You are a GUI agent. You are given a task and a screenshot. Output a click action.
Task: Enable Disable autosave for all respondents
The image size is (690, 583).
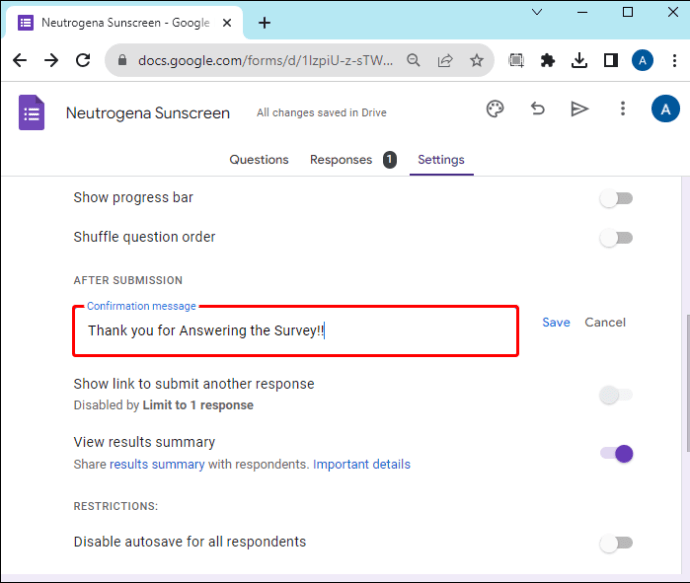point(616,543)
